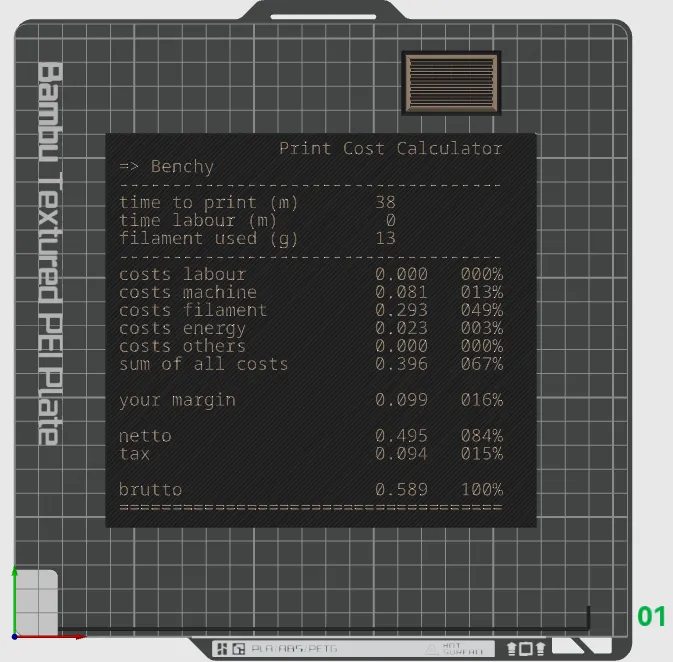The image size is (673, 662).
Task: Click the white handle slot atop the plate
Action: pos(323,17)
